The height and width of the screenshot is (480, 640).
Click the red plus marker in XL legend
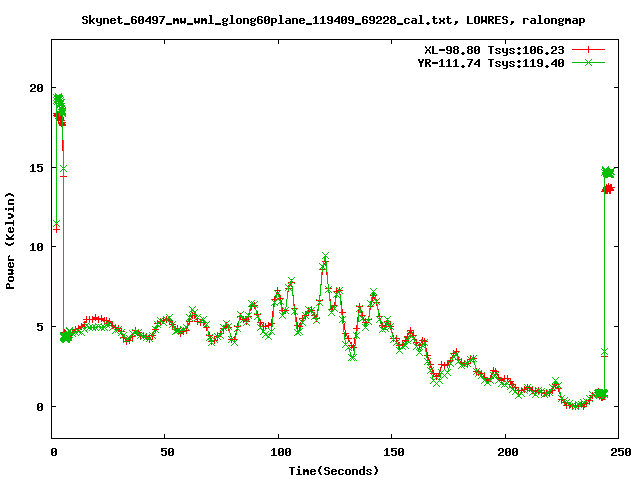coord(590,49)
